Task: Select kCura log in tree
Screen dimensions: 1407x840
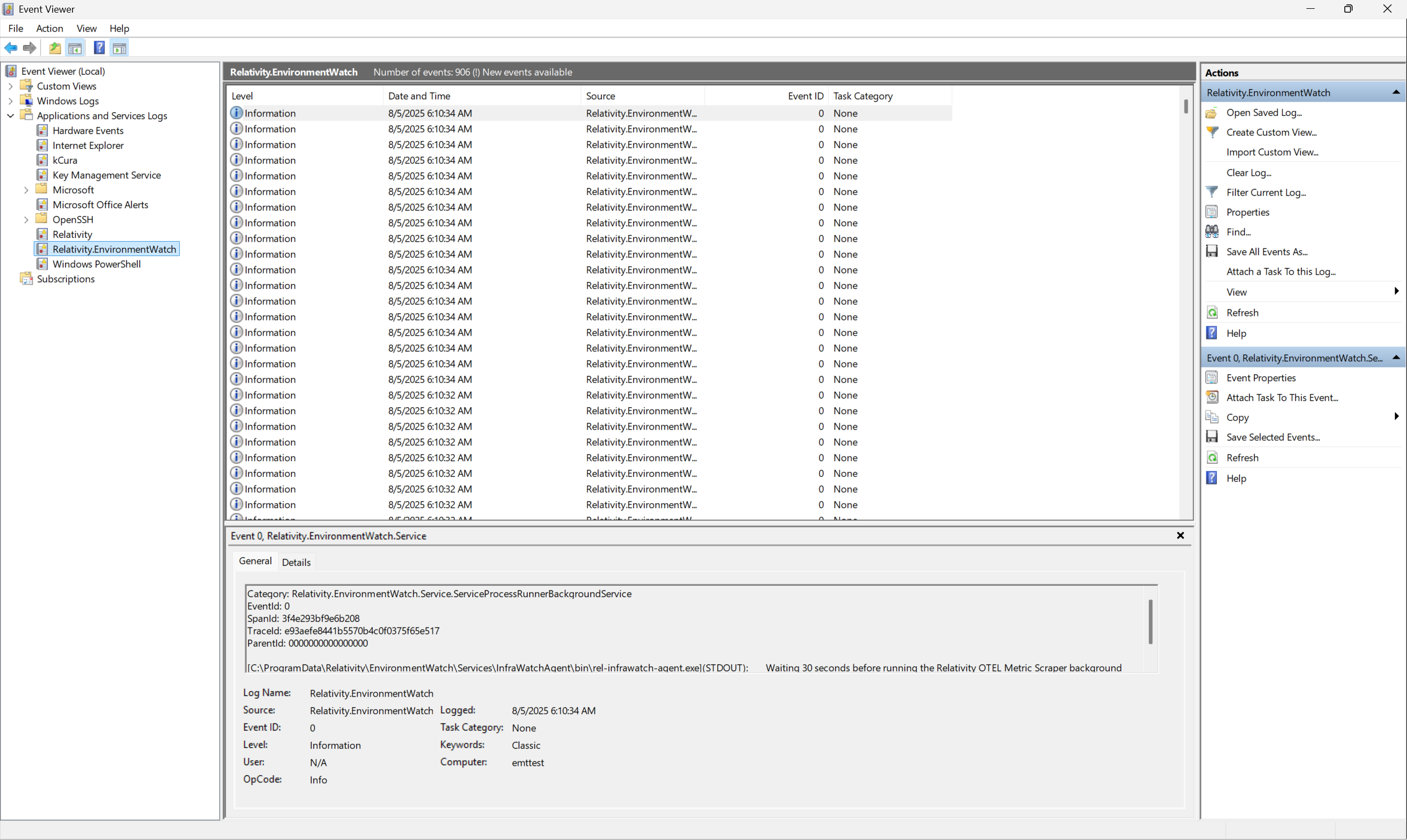Action: (x=64, y=160)
